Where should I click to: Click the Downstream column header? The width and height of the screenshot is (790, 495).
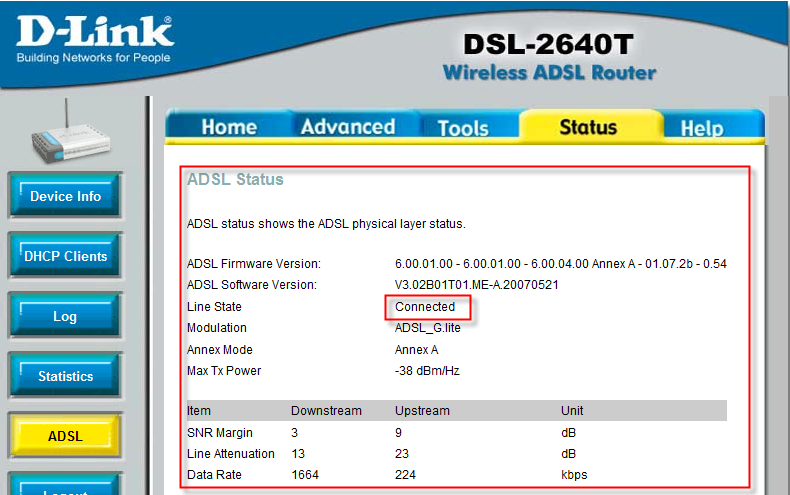click(326, 411)
